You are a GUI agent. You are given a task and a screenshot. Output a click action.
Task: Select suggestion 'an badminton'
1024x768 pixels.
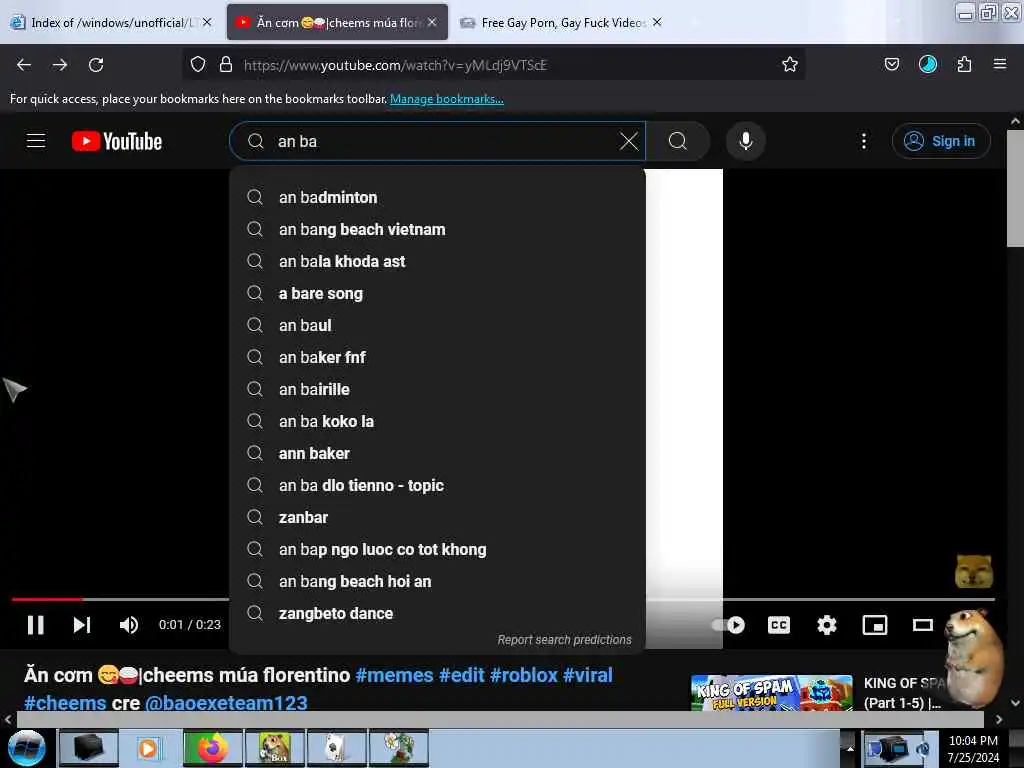pos(437,197)
